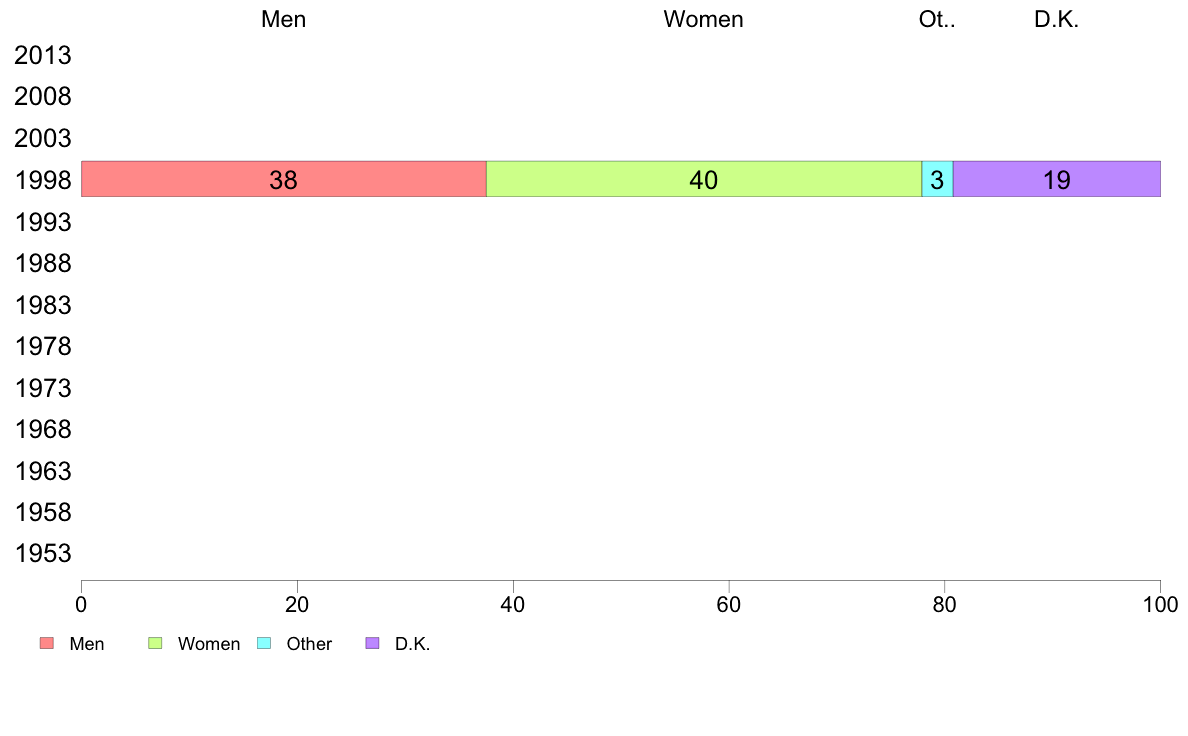This screenshot has width=1188, height=736.
Task: Select the red Men bar segment showing 38
Action: click(x=283, y=179)
